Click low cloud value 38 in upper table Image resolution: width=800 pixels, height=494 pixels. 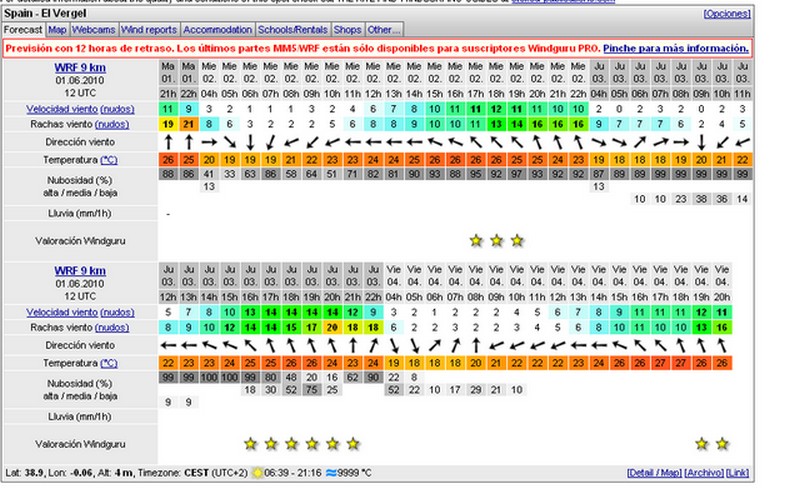pyautogui.click(x=702, y=199)
